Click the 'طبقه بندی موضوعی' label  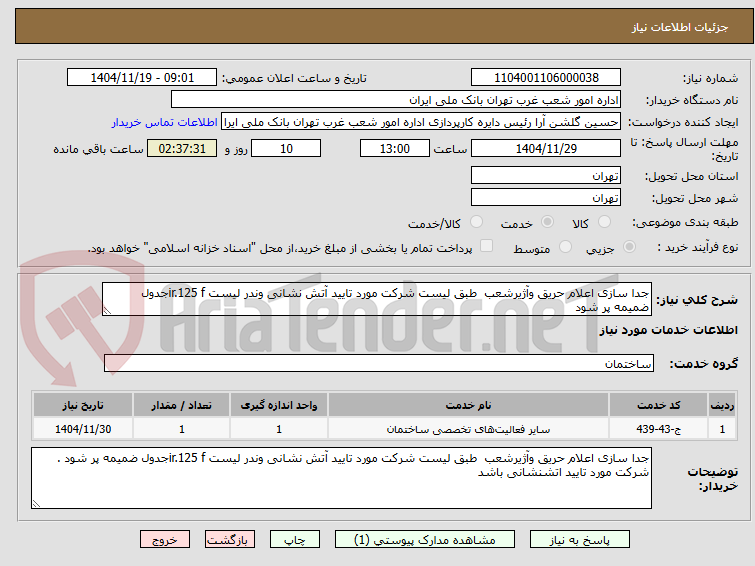685,222
